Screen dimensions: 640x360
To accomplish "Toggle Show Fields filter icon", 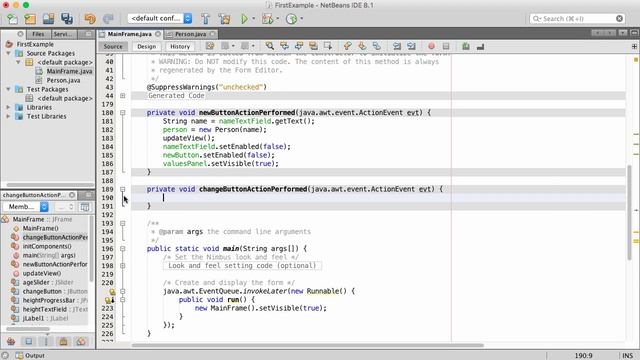I will (29, 341).
